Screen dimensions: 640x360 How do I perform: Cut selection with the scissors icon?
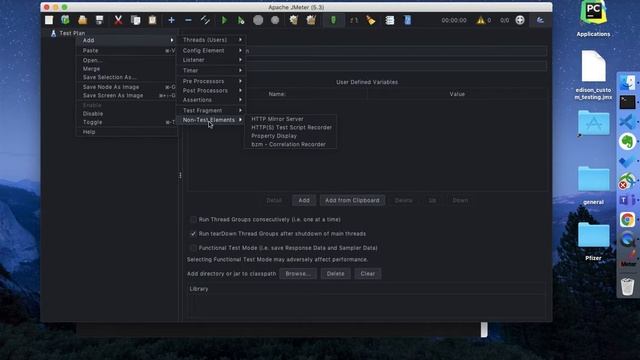(x=118, y=20)
